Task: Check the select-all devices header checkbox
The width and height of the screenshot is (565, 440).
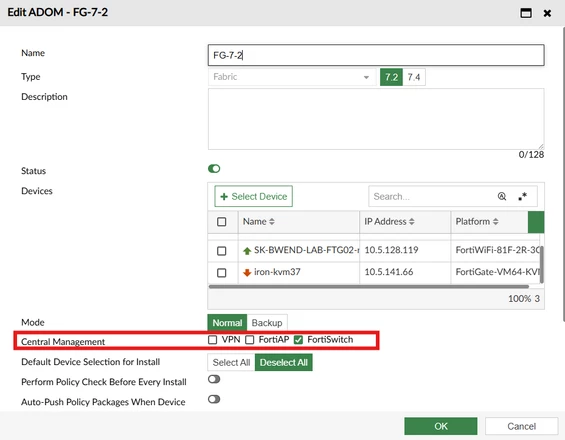Action: 222,222
